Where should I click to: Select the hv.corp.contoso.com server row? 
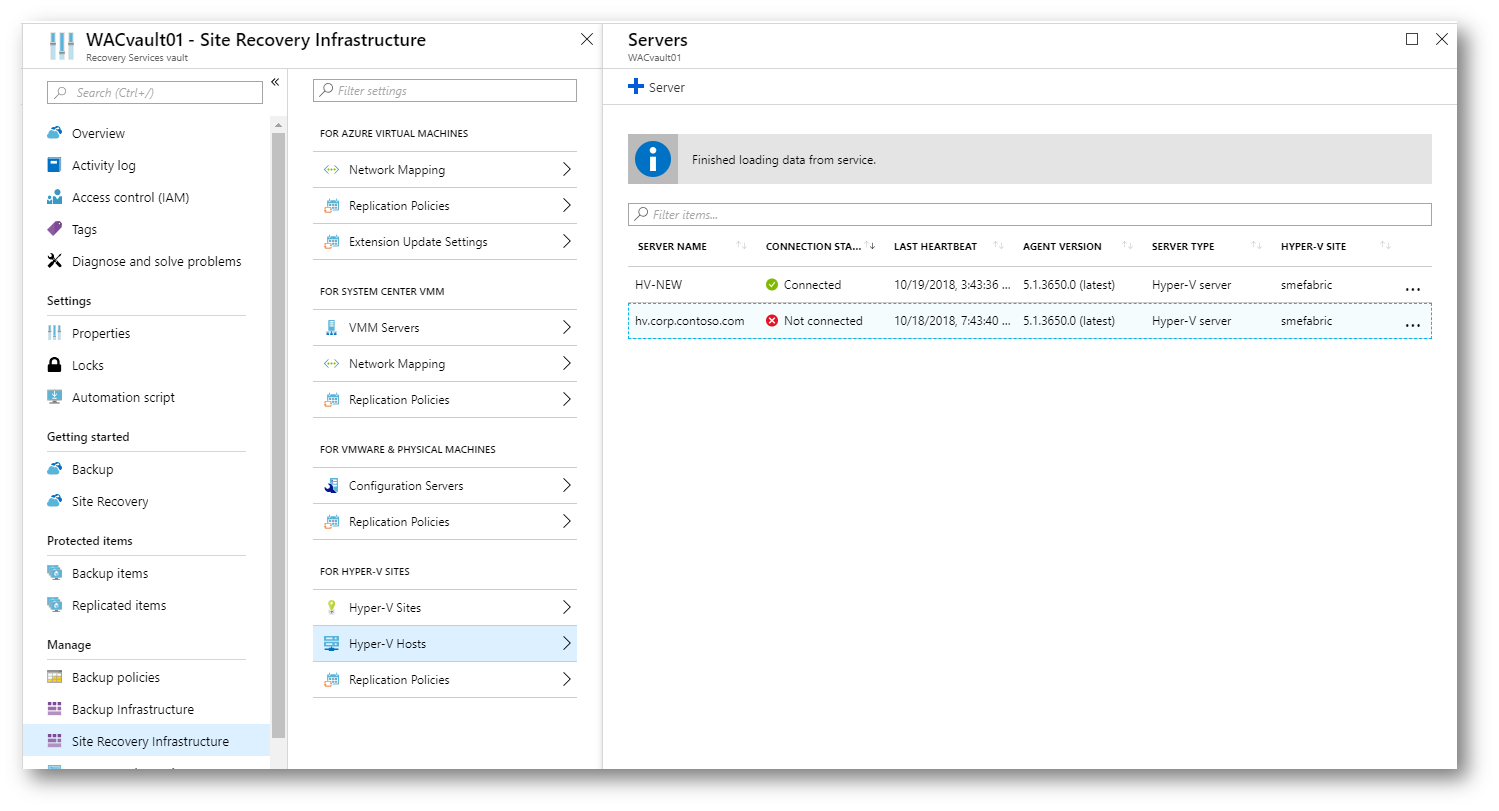coord(1029,321)
